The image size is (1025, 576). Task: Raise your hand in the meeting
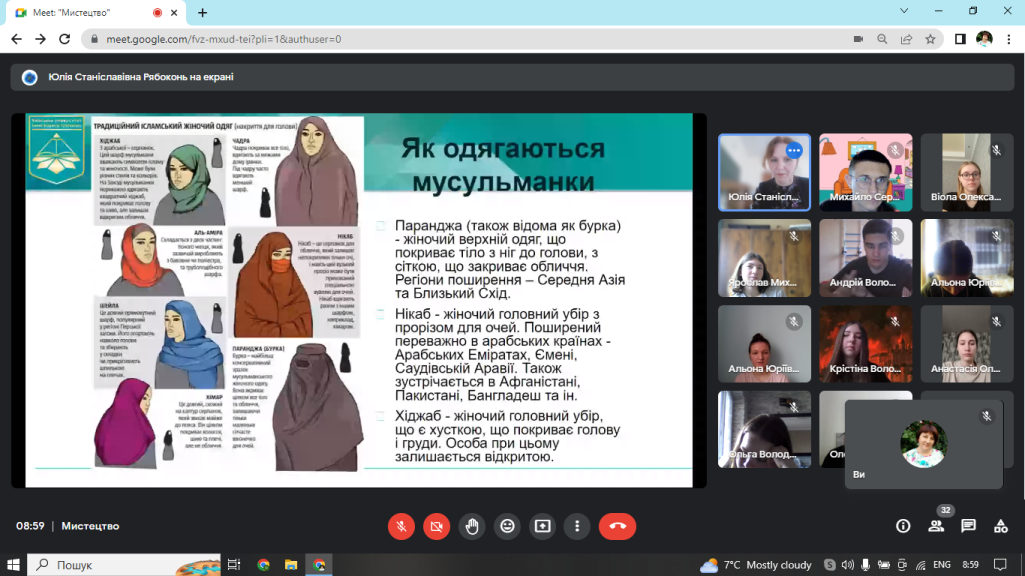(x=472, y=526)
